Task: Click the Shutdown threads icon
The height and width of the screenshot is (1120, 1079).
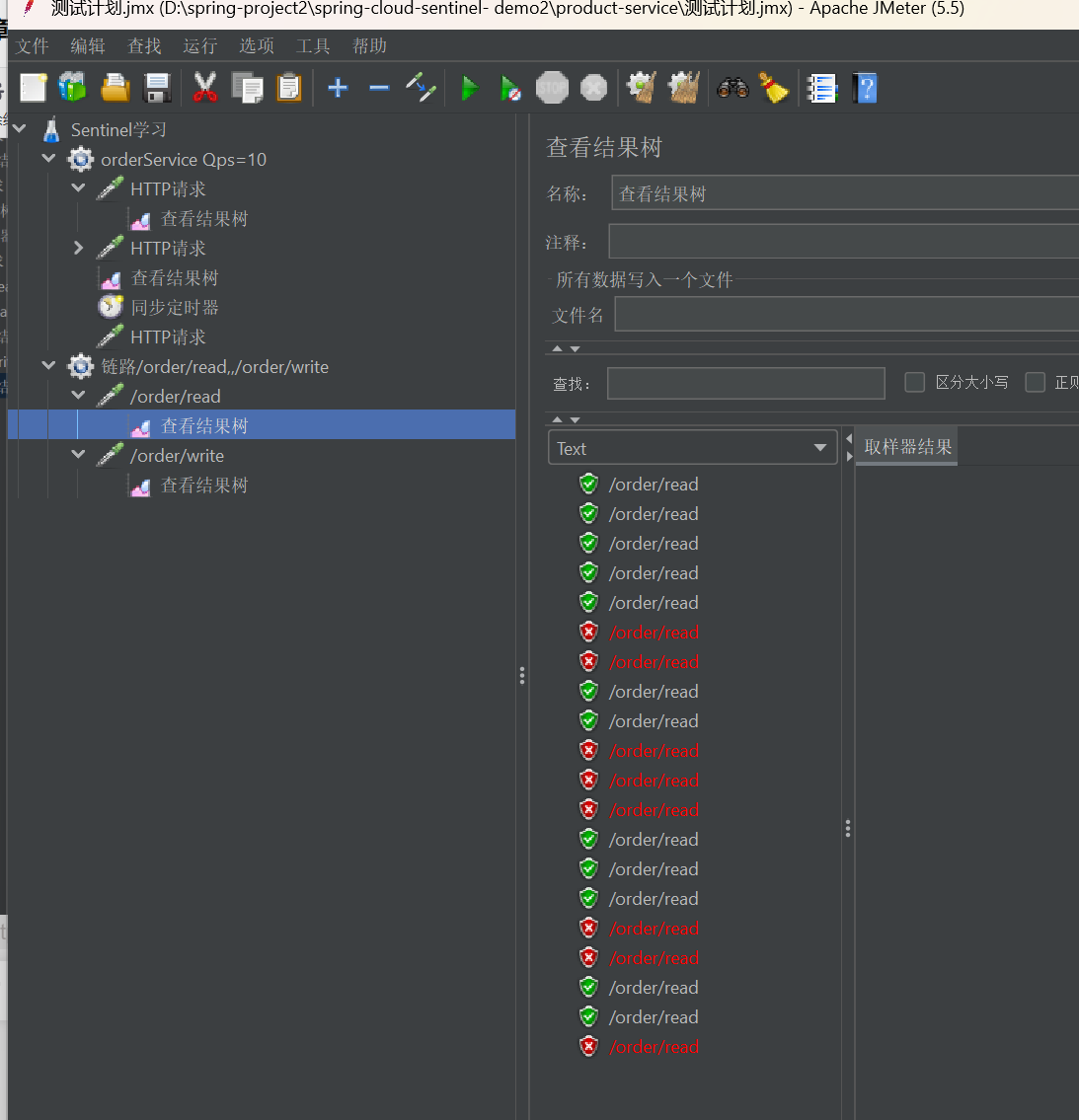Action: (594, 89)
